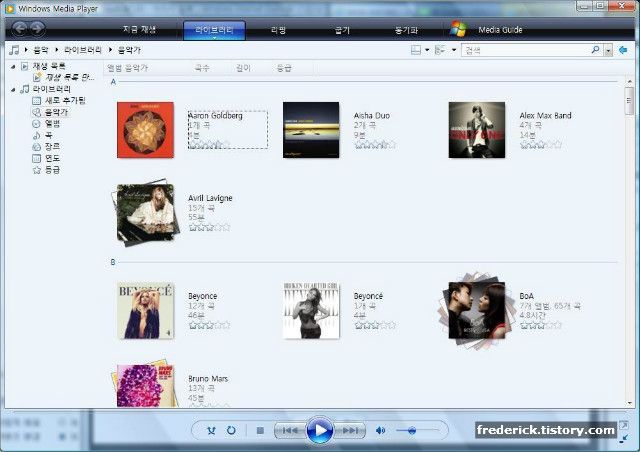
Task: Click the create playlist item icon
Action: pos(37,77)
